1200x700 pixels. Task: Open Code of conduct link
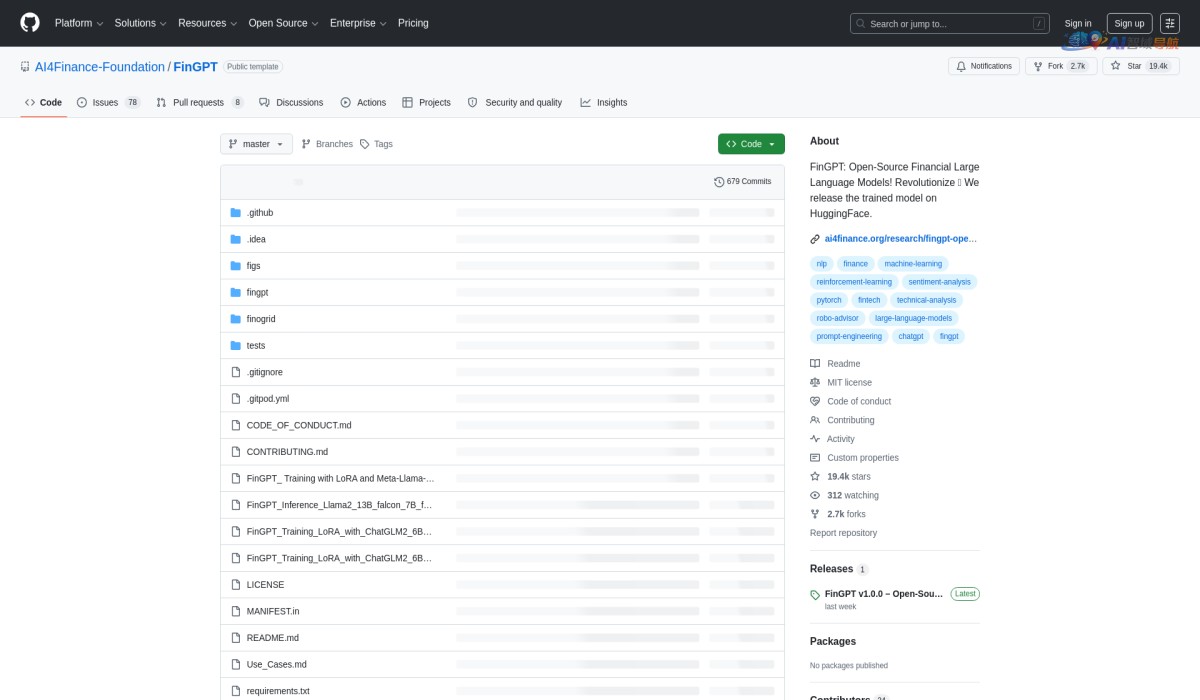click(x=859, y=401)
